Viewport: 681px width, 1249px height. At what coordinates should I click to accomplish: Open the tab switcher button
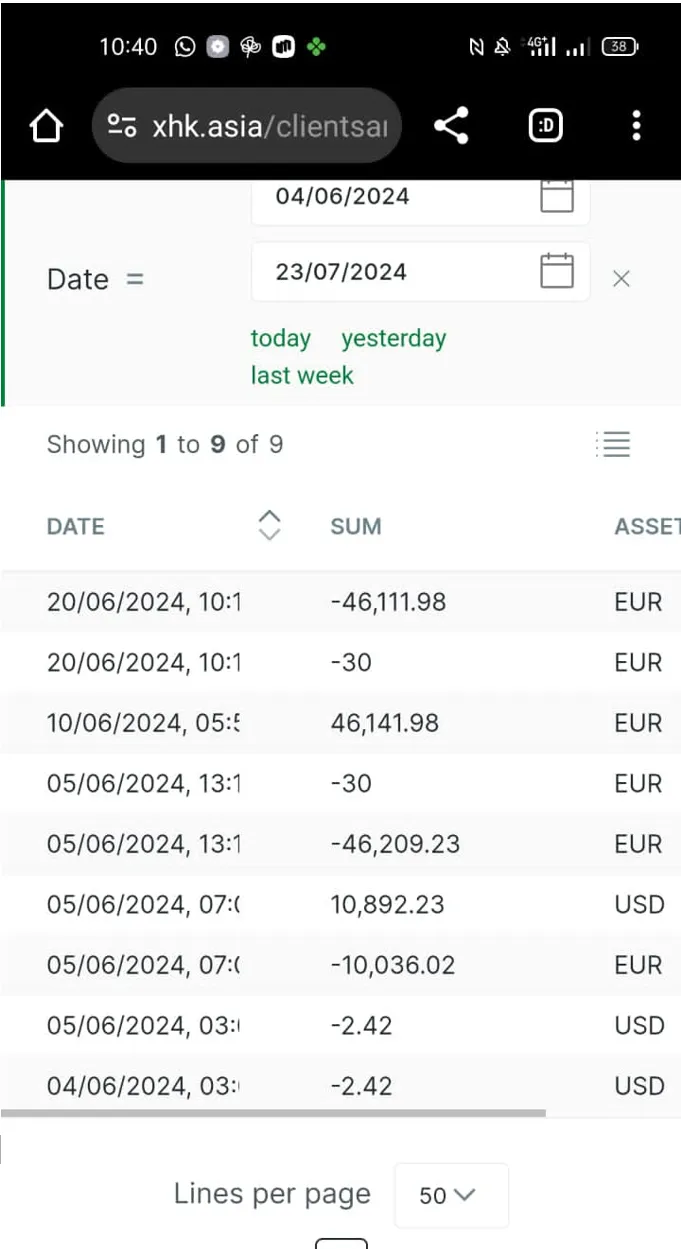point(545,126)
